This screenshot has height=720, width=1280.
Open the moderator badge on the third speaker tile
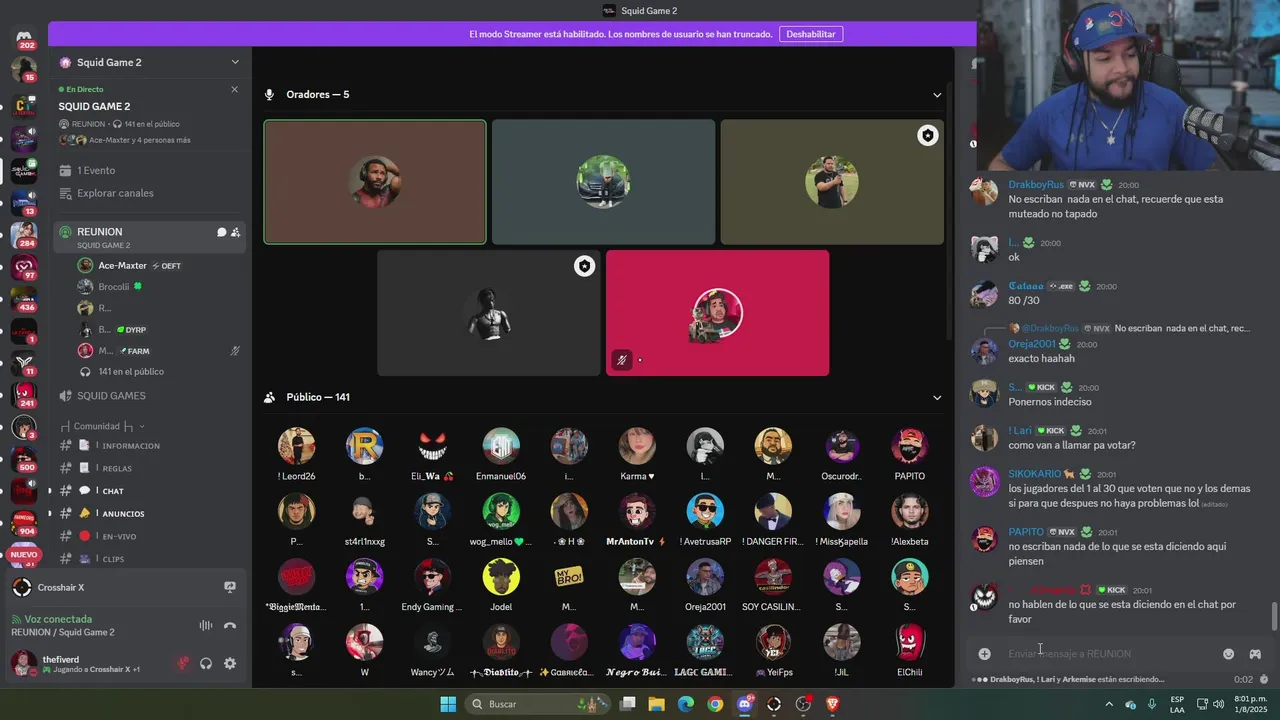[928, 136]
